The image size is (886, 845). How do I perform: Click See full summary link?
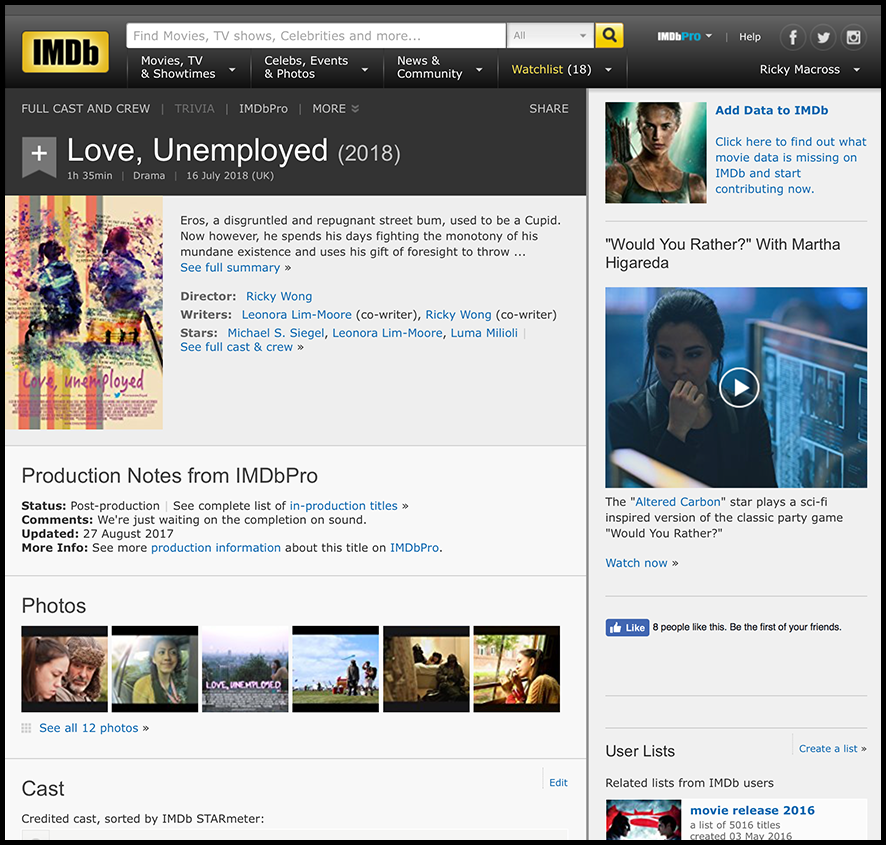tap(230, 267)
